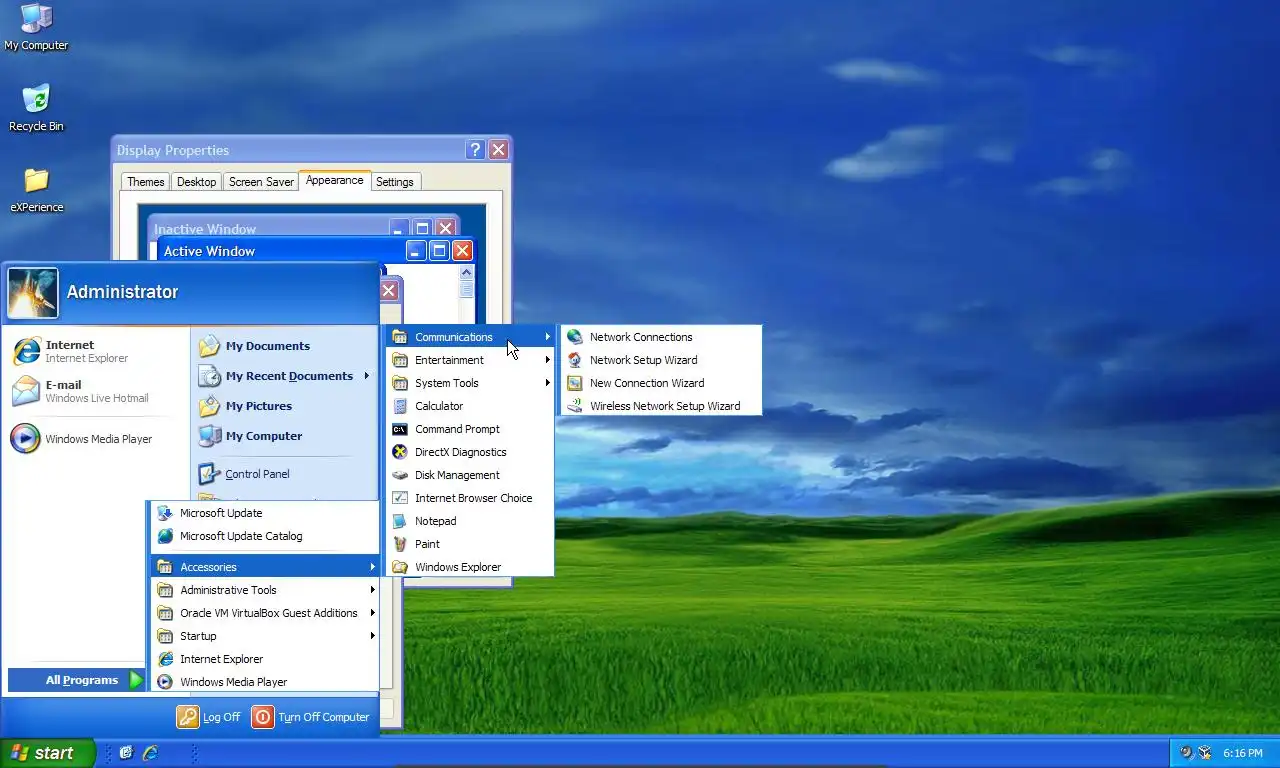Start the Network Setup Wizard
Screen dimensions: 1280x768
click(661, 360)
